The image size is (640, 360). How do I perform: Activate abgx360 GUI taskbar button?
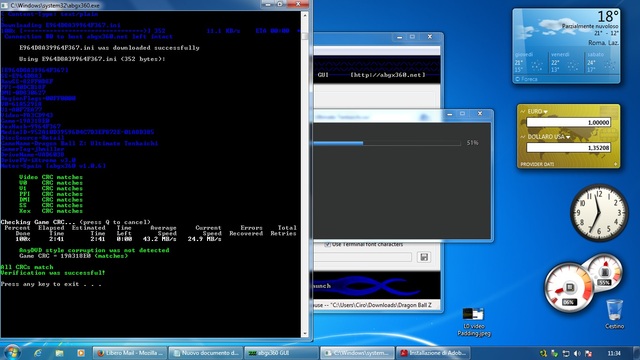[281, 353]
